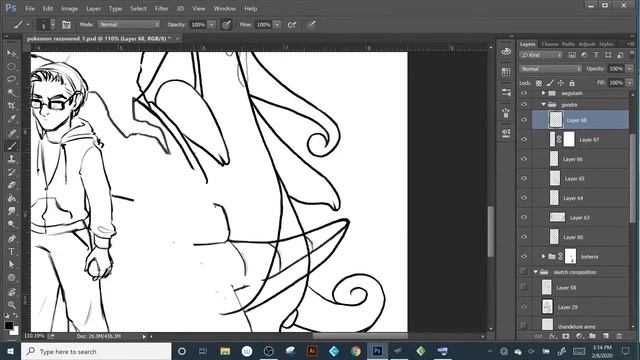Open brush preset picker dropdown
The image size is (640, 360).
pos(53,25)
